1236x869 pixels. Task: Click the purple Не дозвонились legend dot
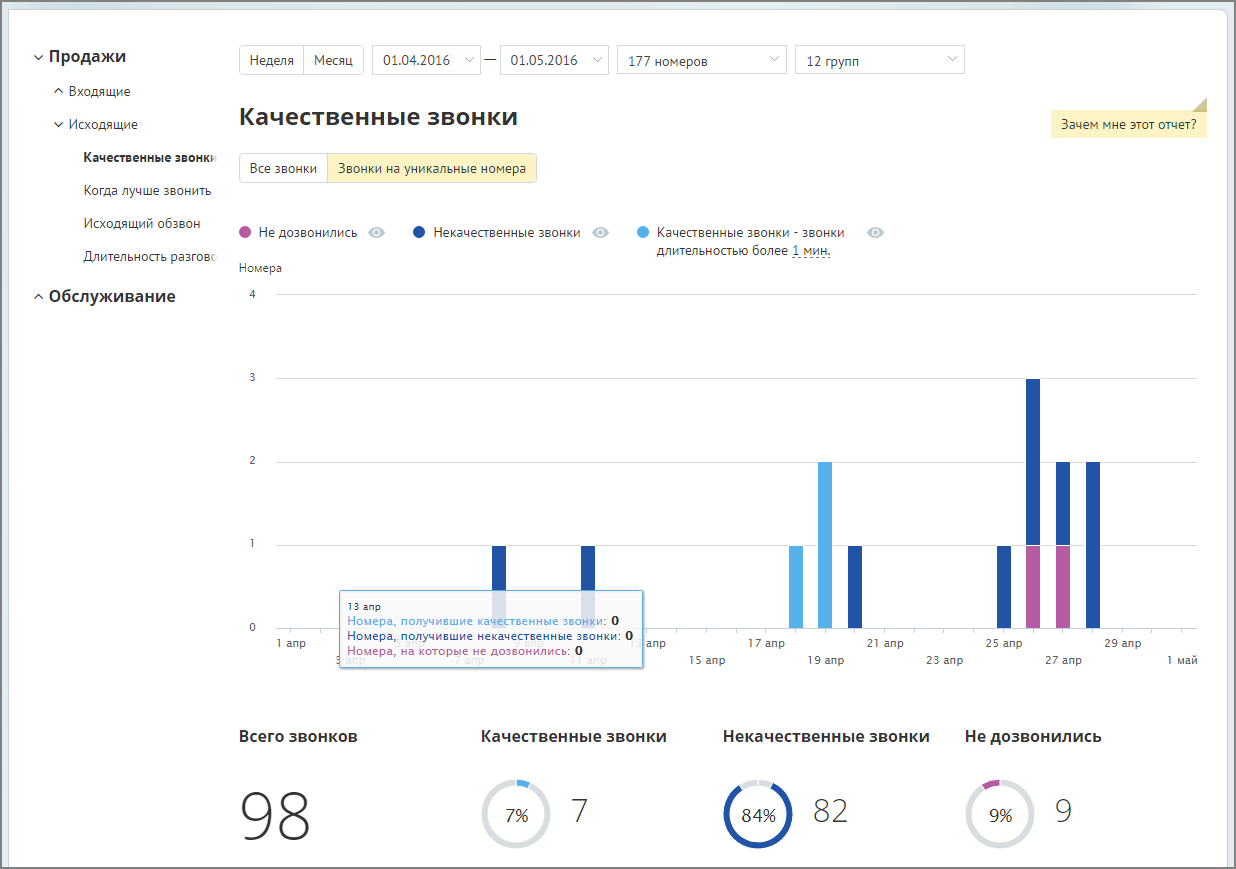click(245, 232)
